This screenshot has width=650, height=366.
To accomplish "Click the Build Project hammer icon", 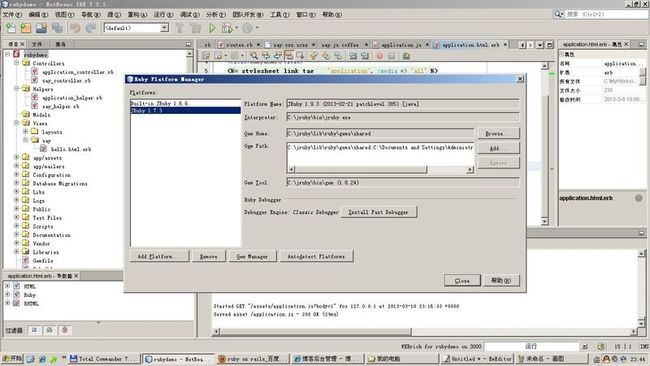I will [x=179, y=28].
